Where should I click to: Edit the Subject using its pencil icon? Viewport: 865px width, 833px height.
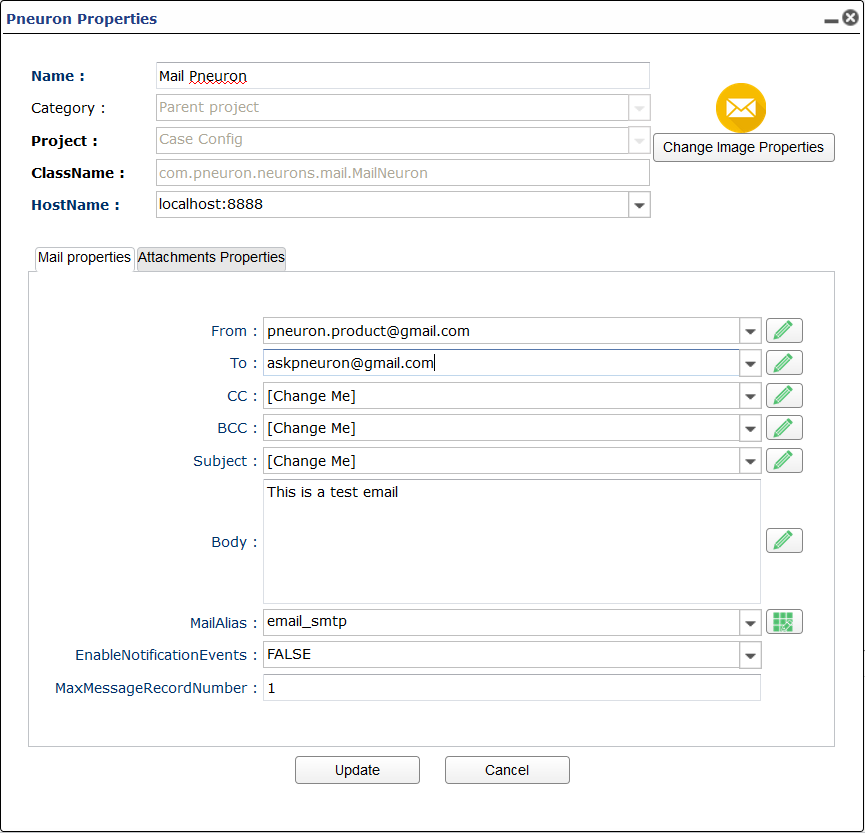[784, 461]
